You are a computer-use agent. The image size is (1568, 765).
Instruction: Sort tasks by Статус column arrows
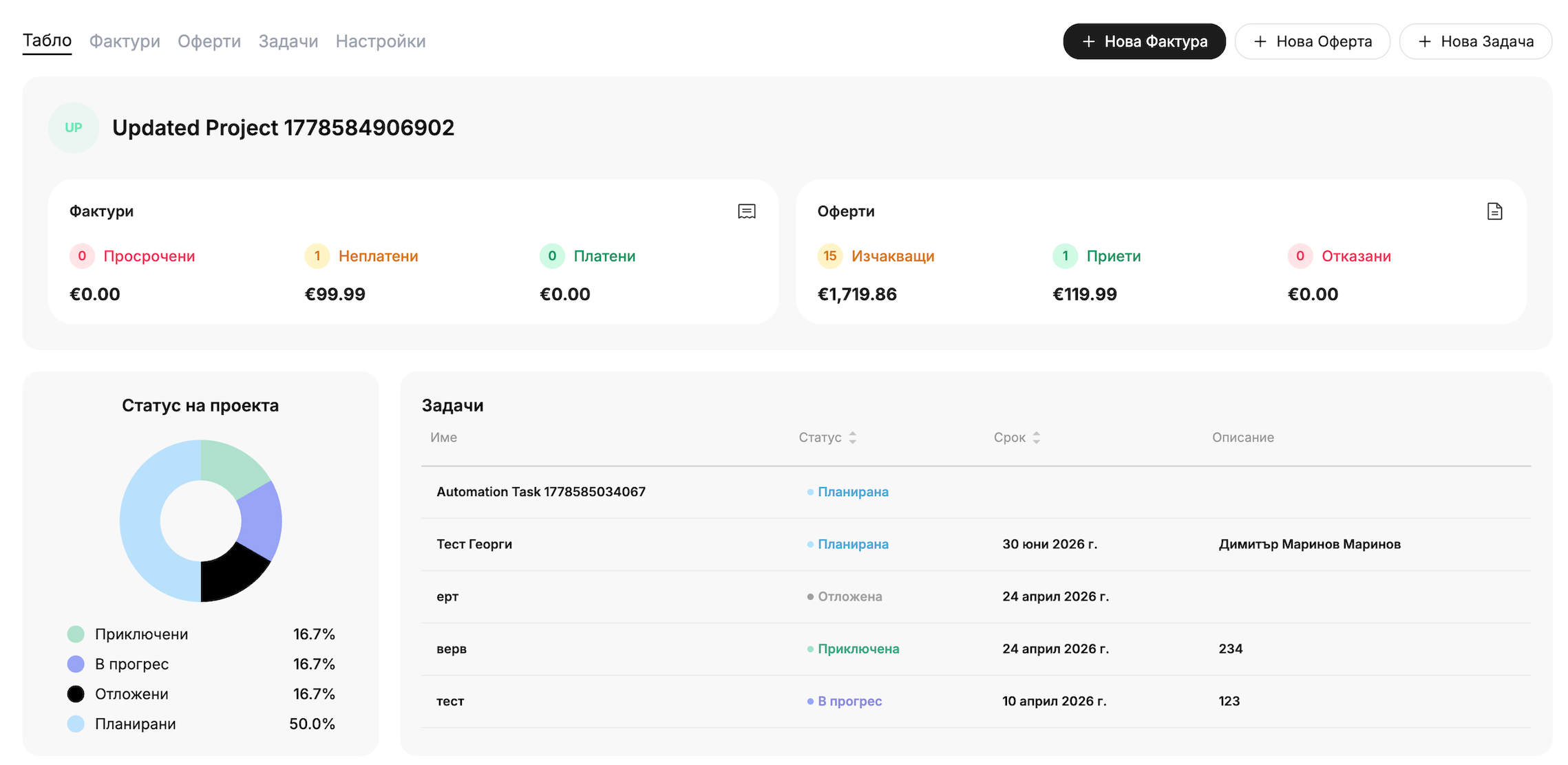853,438
